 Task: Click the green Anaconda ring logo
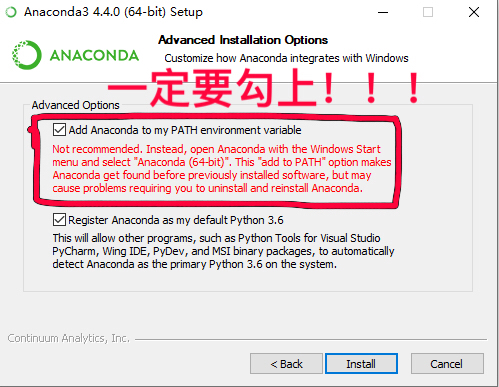(x=27, y=55)
